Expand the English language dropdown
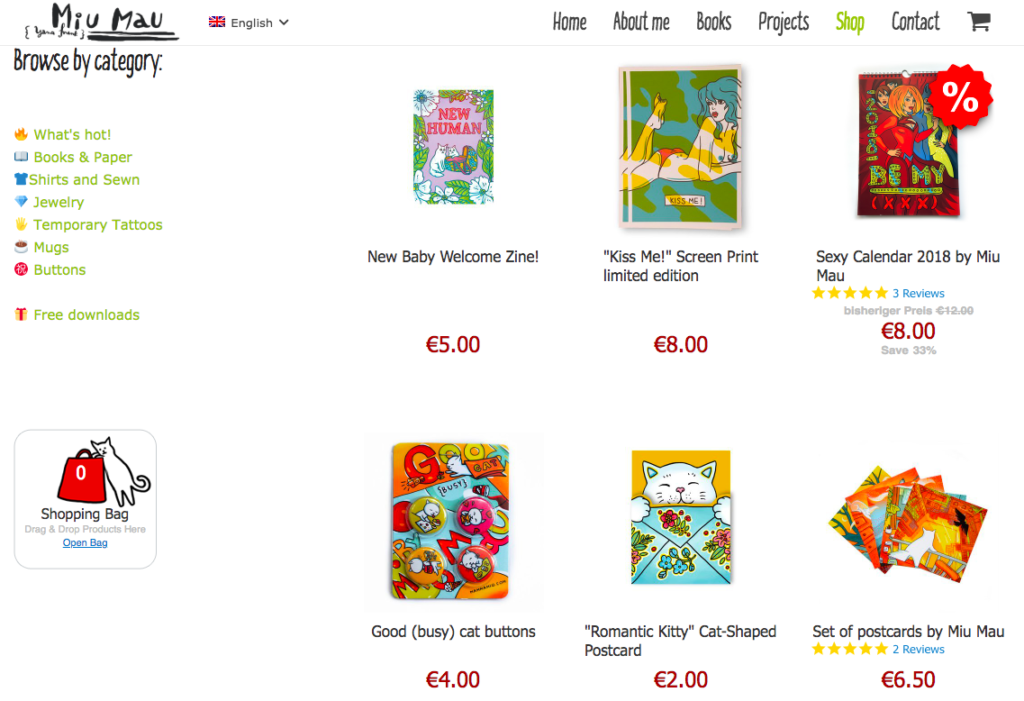The image size is (1024, 701). 249,22
